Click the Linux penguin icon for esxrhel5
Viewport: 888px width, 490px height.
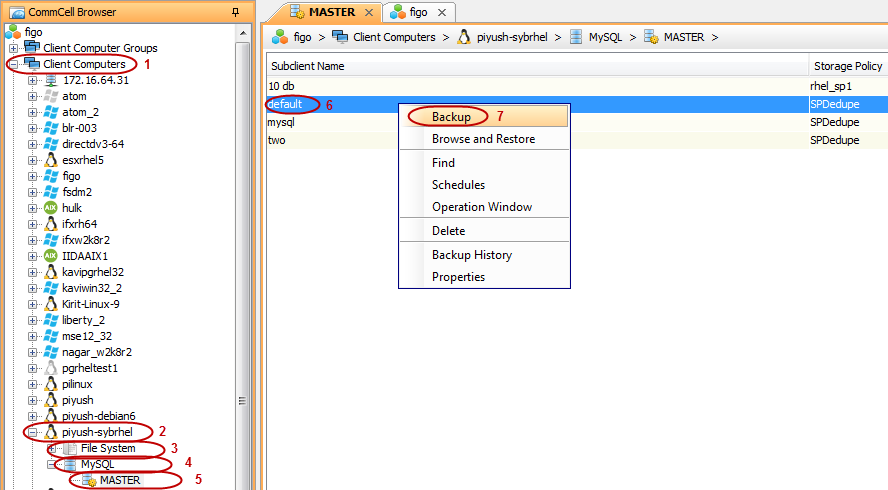coord(51,160)
